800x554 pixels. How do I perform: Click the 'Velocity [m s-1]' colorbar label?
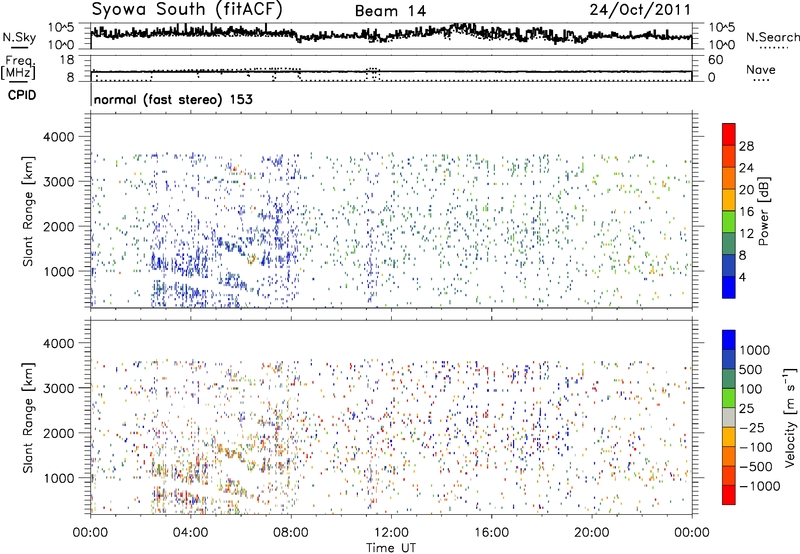pos(789,416)
